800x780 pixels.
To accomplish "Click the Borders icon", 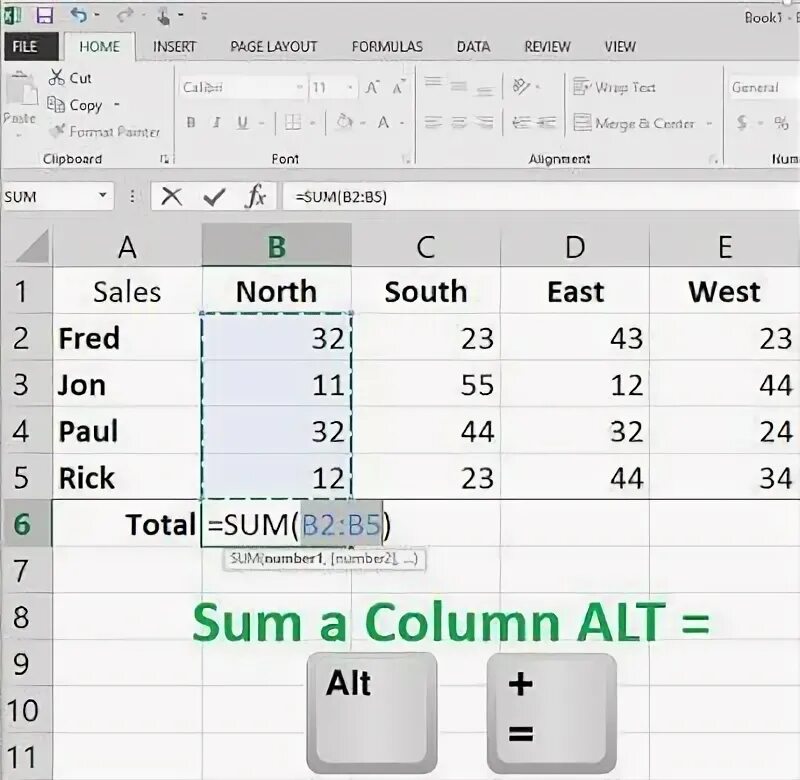I will (x=293, y=122).
